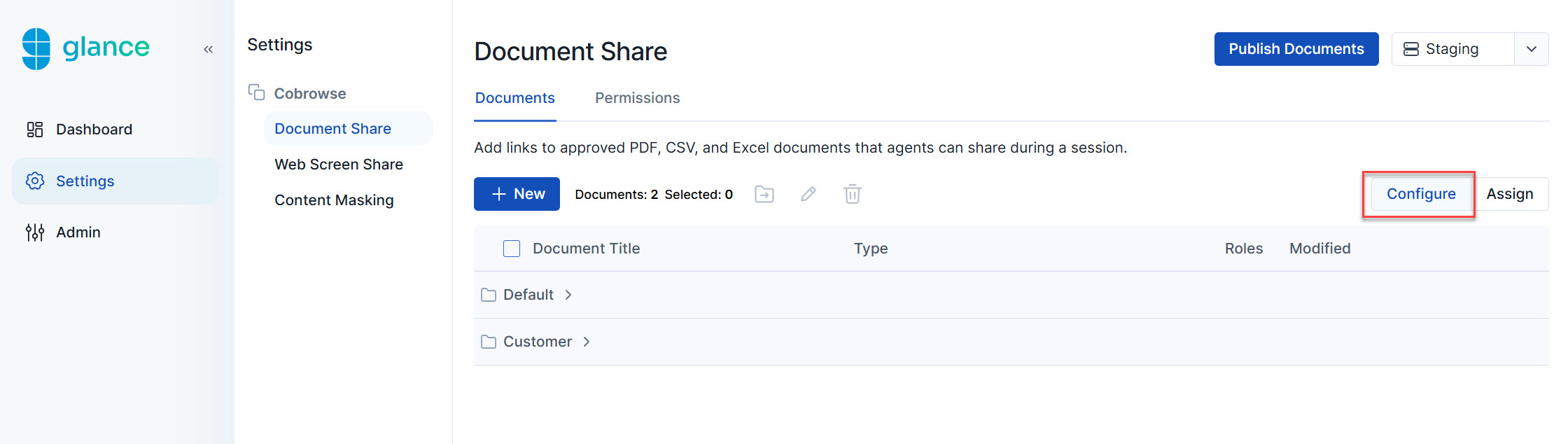Image resolution: width=1568 pixels, height=444 pixels.
Task: Click the move-to-folder icon
Action: pos(764,194)
